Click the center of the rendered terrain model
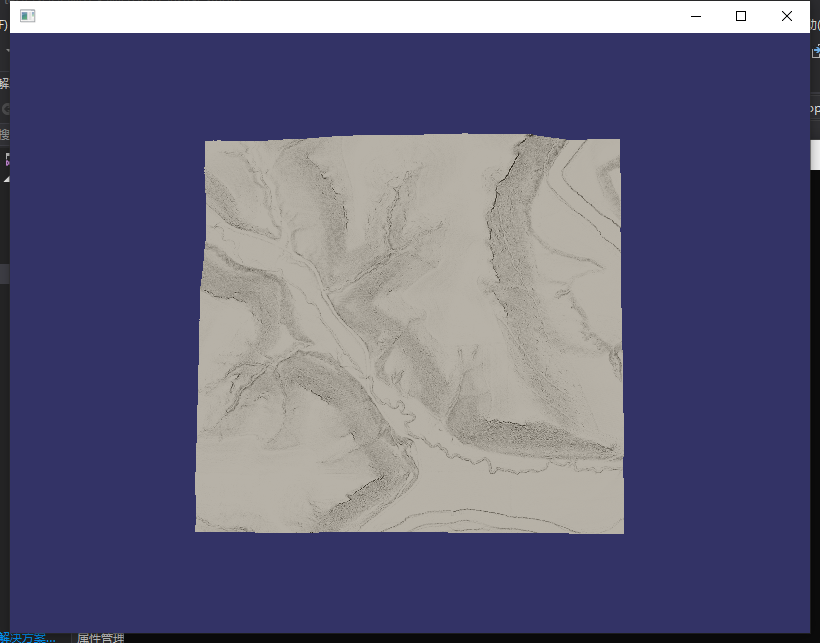 (410, 335)
